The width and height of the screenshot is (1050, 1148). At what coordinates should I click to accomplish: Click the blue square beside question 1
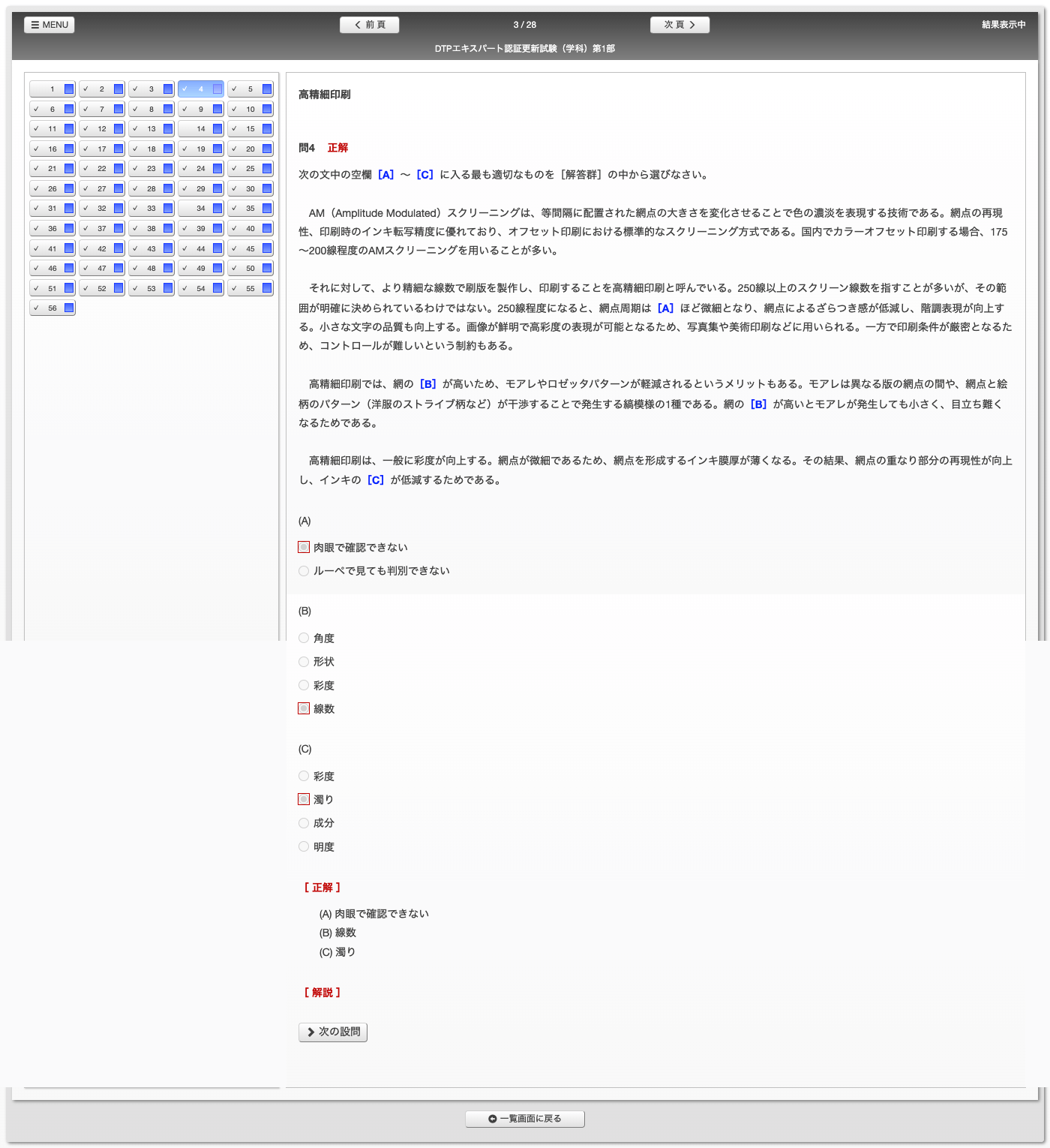click(x=69, y=89)
